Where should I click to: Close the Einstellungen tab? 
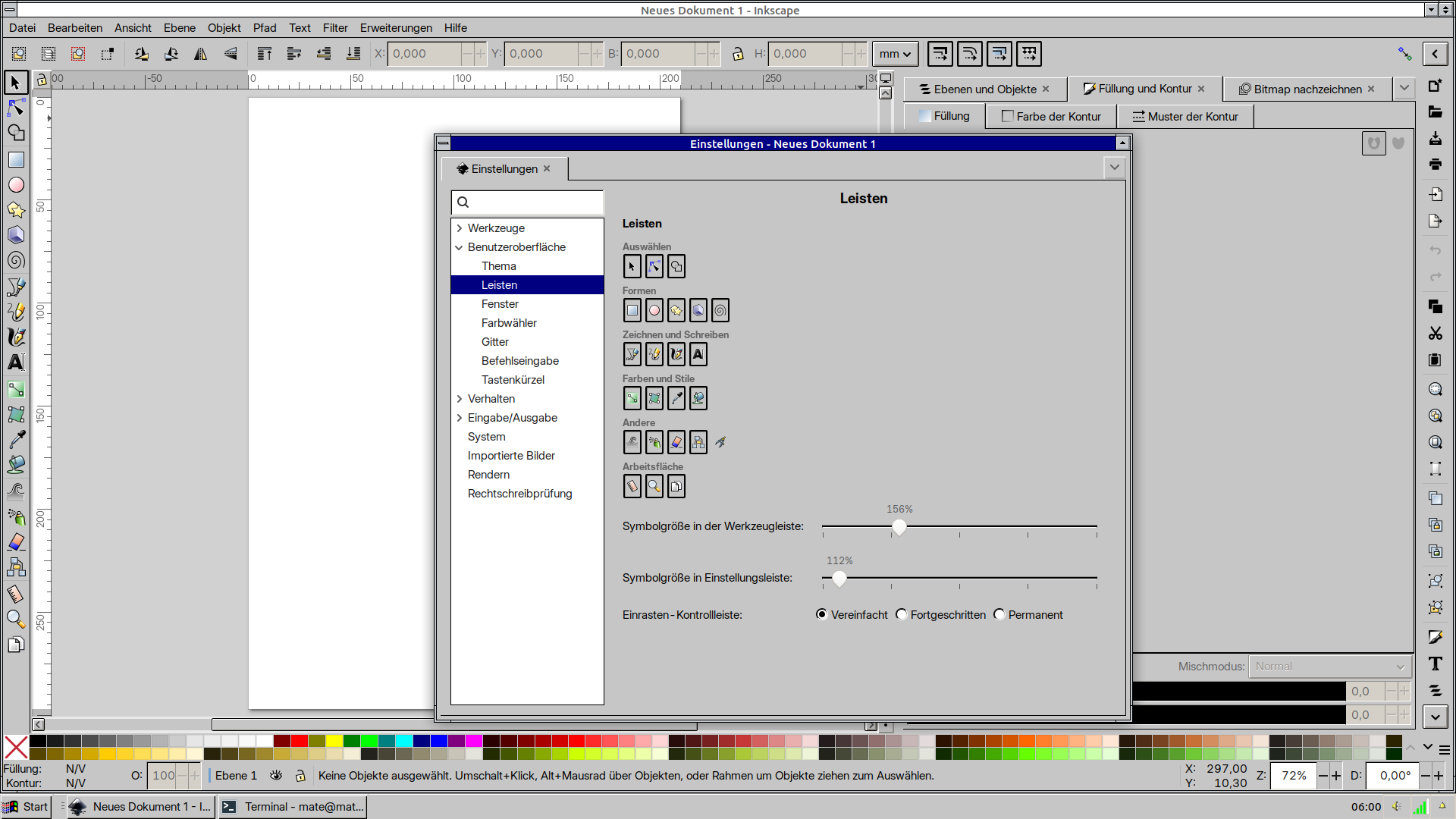point(547,168)
